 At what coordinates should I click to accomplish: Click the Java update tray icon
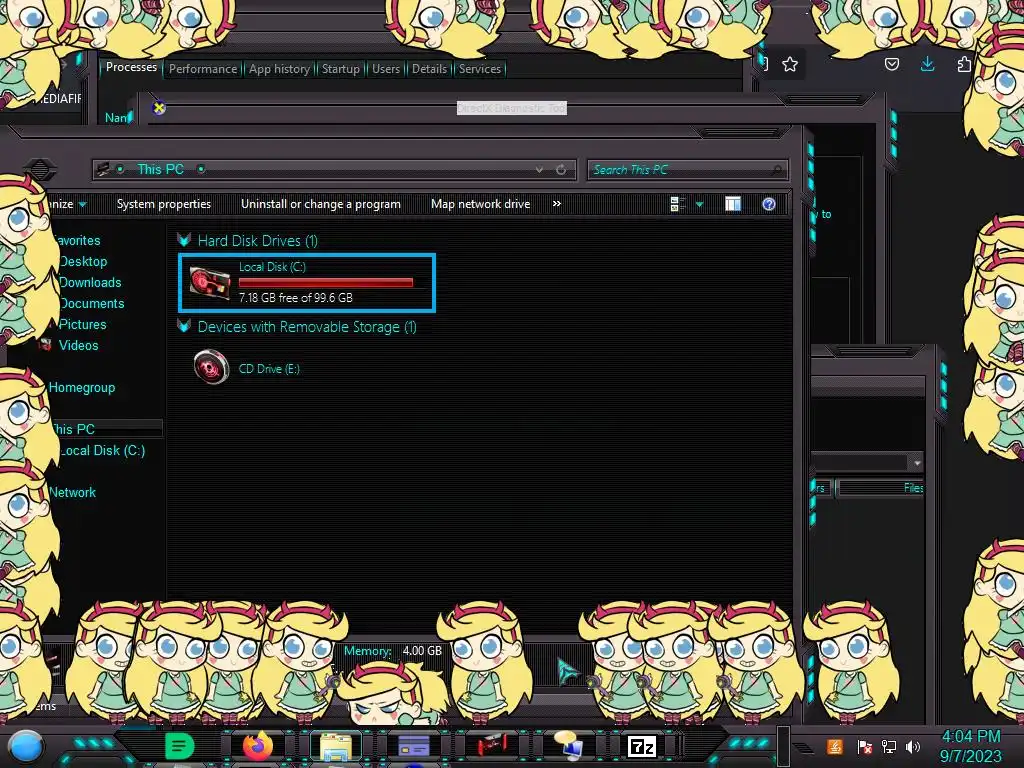[834, 746]
